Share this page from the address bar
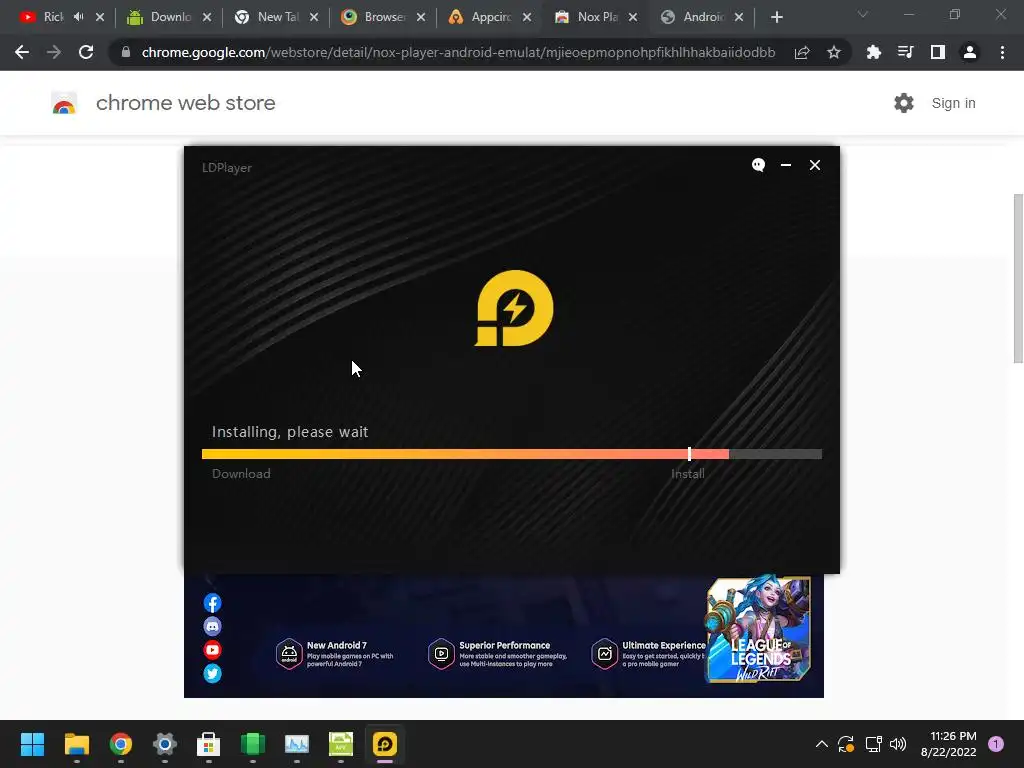This screenshot has width=1024, height=768. [x=802, y=52]
